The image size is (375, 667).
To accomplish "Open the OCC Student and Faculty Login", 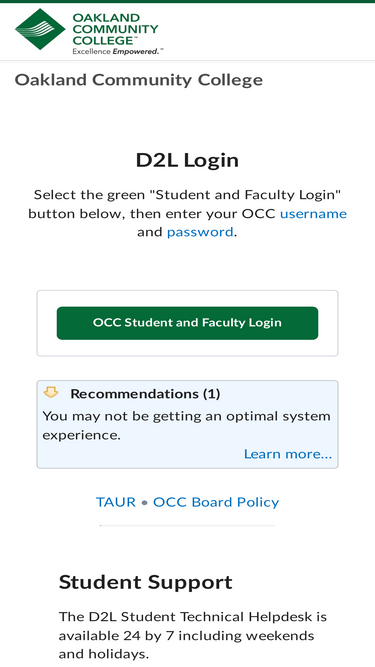I will 187,323.
